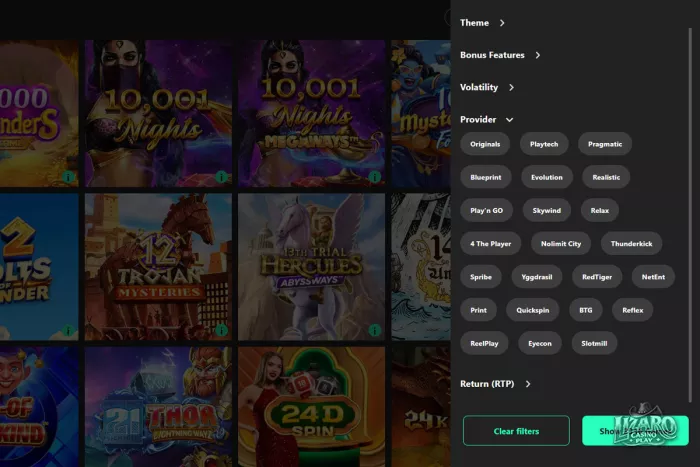Select the RedTiger provider chip
Screen dimensions: 700x467
click(597, 277)
